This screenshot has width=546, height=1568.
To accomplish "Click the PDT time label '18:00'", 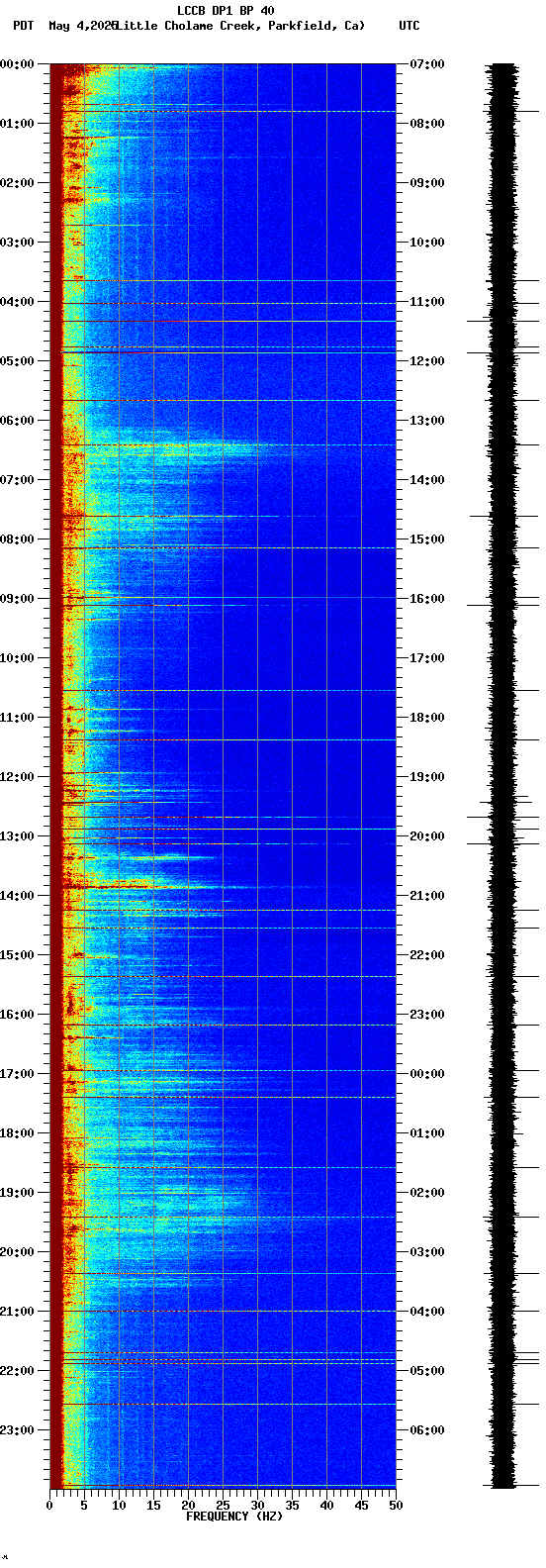I will click(x=17, y=1133).
